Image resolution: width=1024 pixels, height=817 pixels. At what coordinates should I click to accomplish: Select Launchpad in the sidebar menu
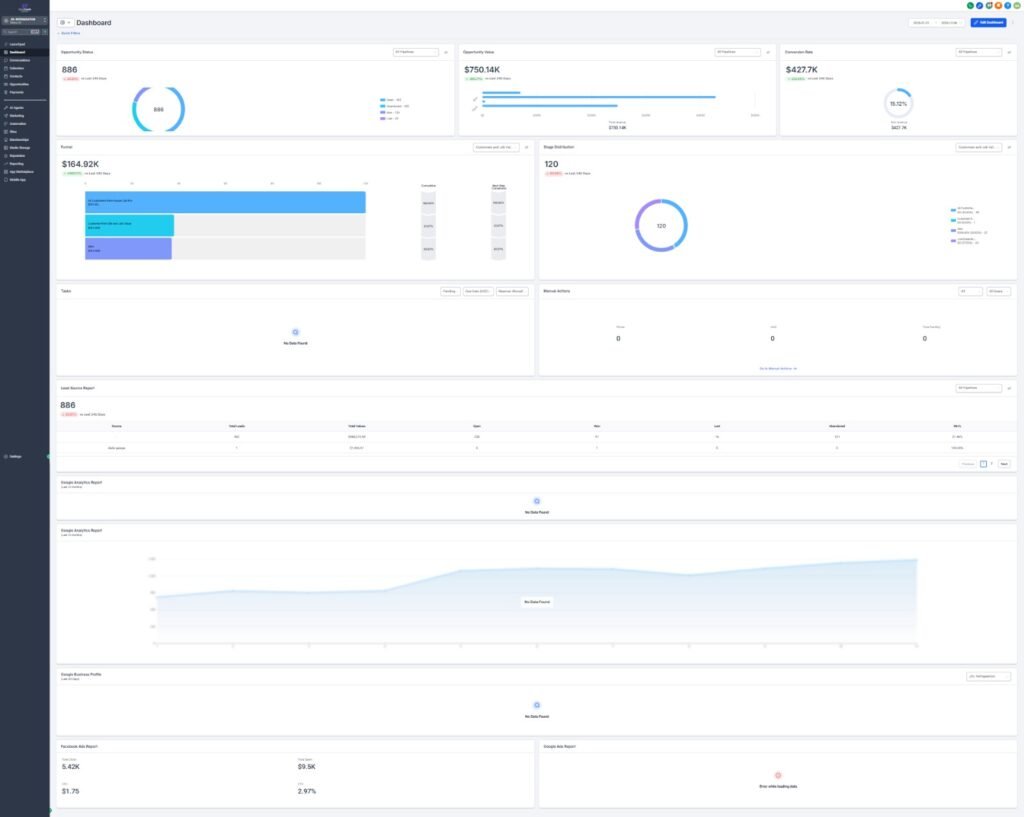(x=18, y=45)
